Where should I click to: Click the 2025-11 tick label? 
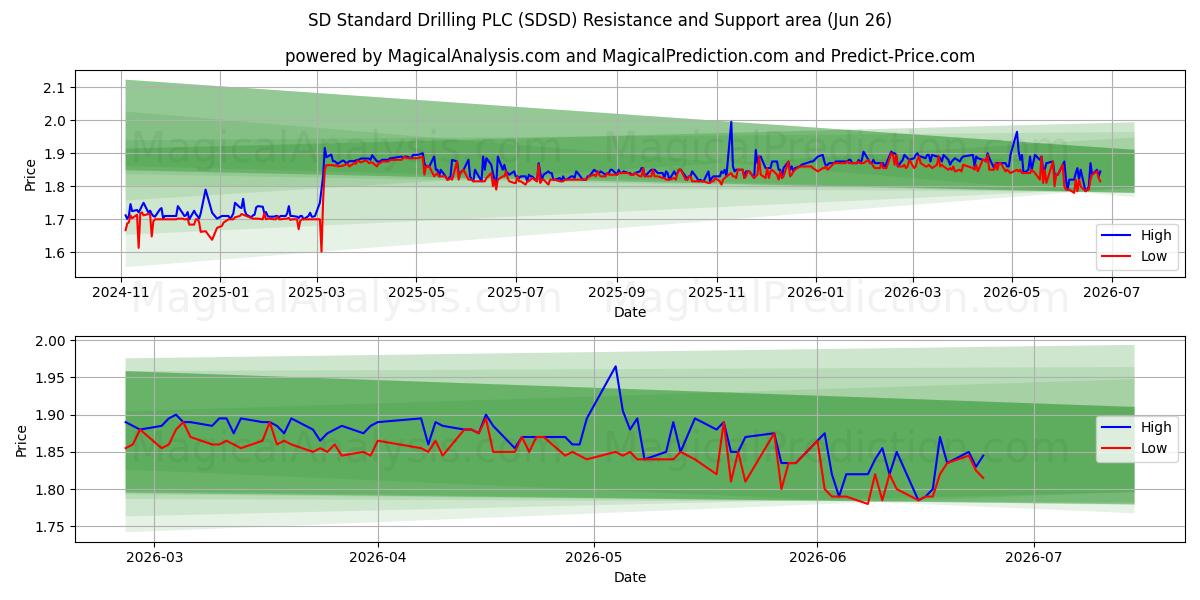pyautogui.click(x=716, y=291)
